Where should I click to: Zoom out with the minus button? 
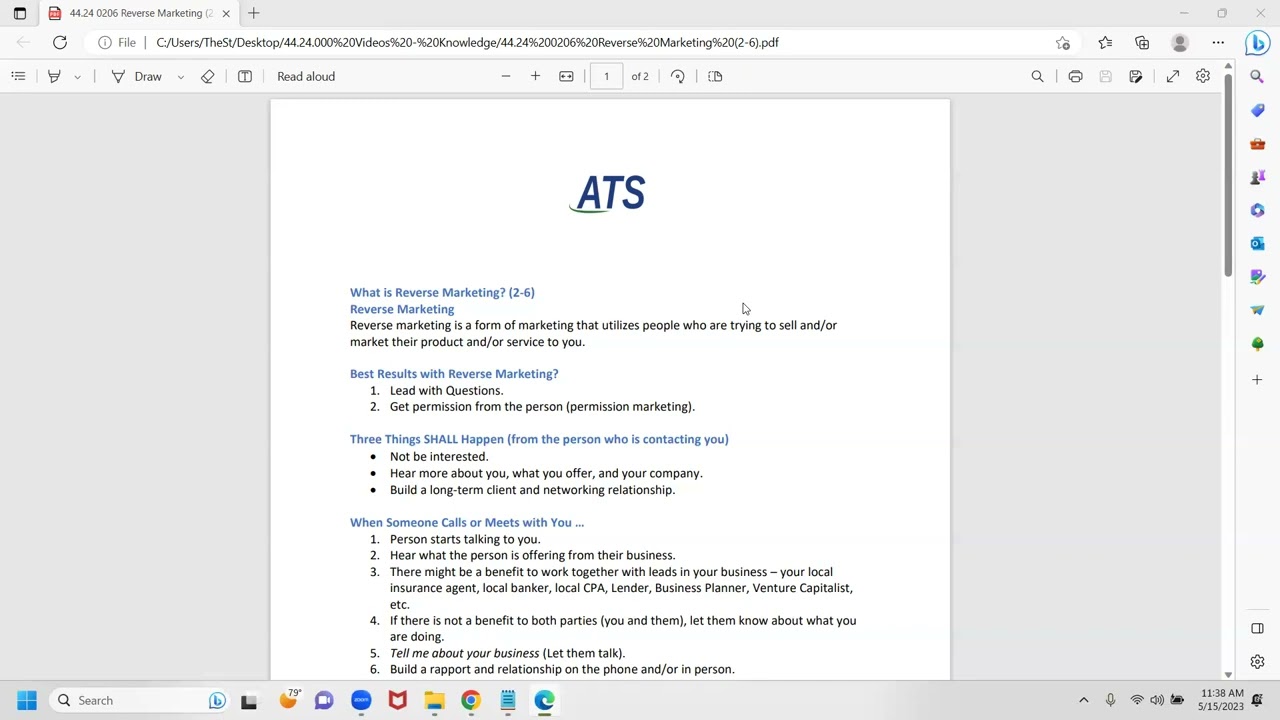506,76
